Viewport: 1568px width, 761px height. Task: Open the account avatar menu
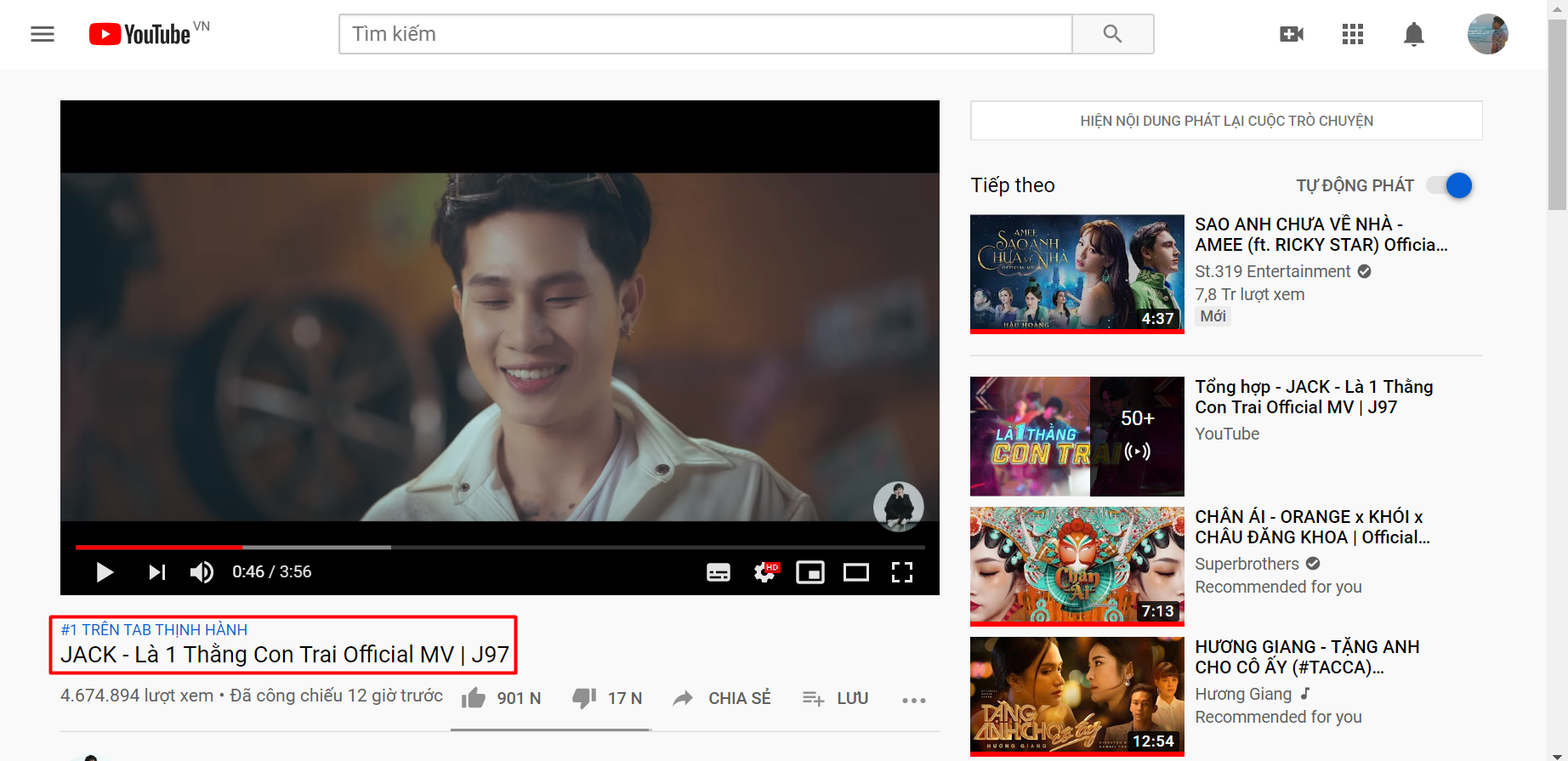1487,34
